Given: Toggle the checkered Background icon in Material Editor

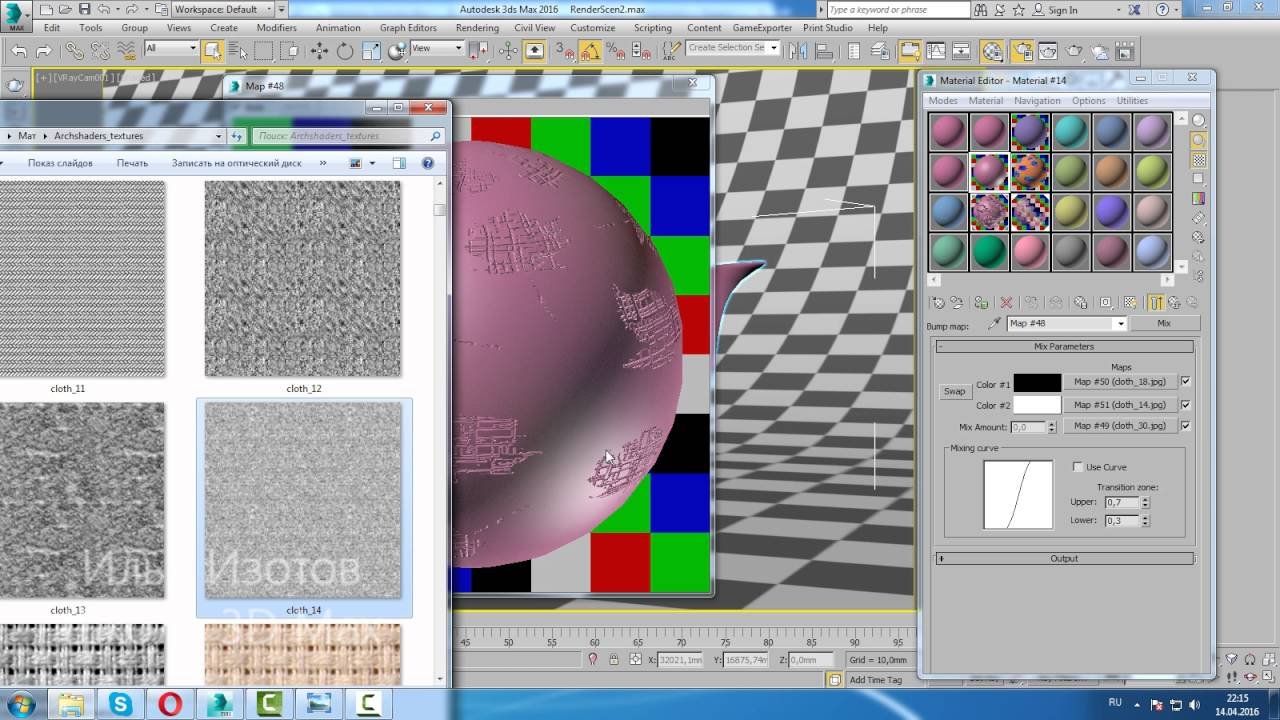Looking at the screenshot, I should tap(1198, 160).
